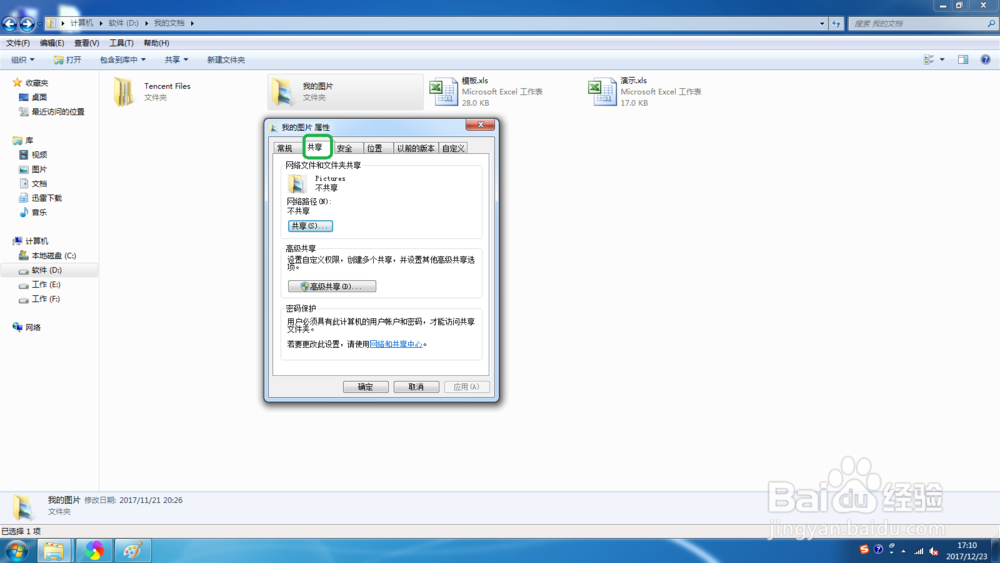Expand breadcrumb arrow after 我的文档
Viewport: 1000px width, 563px height.
click(192, 24)
